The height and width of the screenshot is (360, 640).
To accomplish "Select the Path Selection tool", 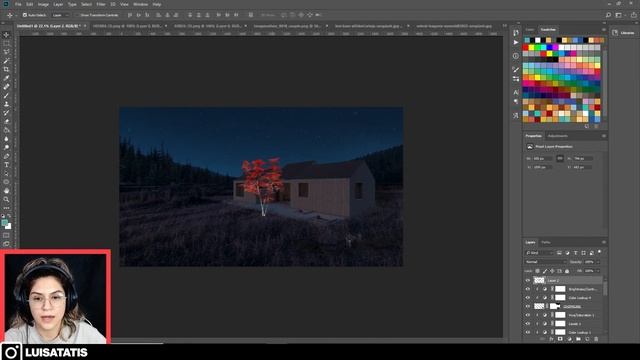I will point(6,173).
